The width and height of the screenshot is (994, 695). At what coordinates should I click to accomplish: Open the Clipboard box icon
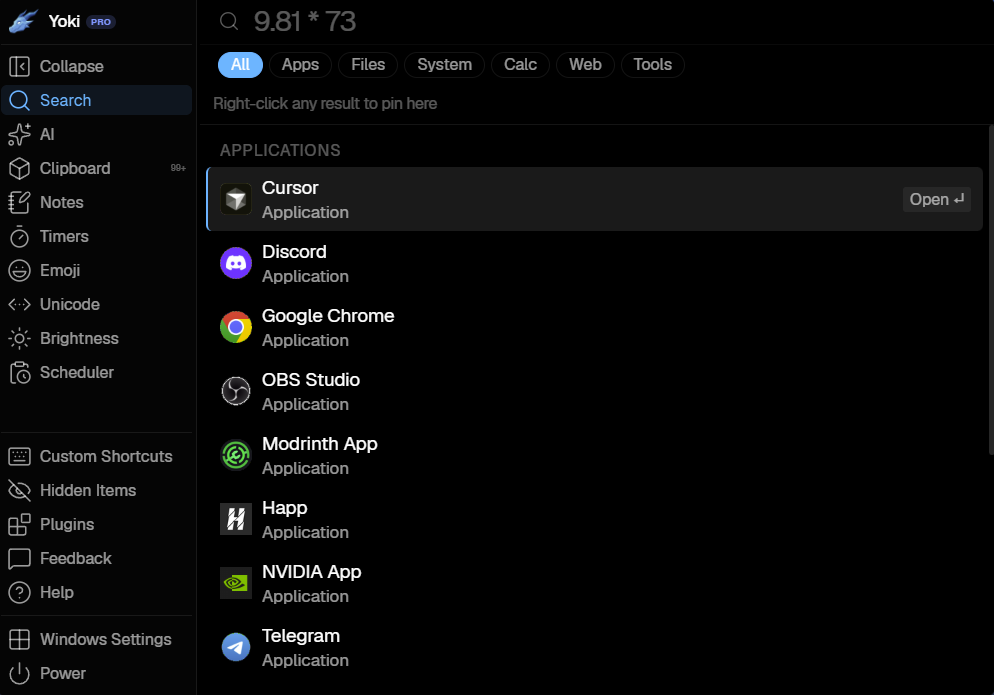click(x=20, y=168)
